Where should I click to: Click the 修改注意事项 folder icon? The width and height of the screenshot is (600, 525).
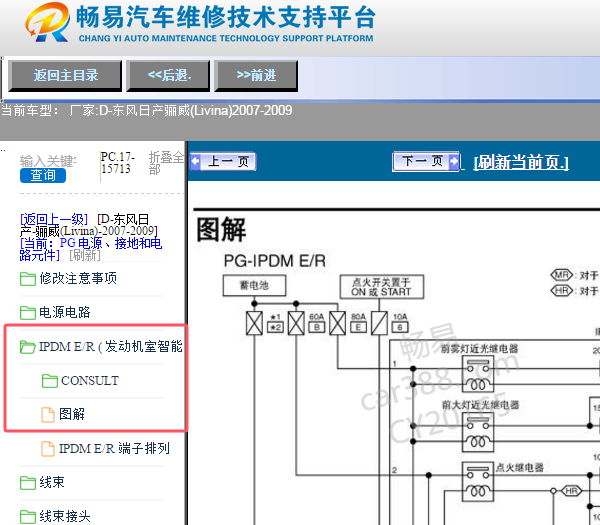28,279
